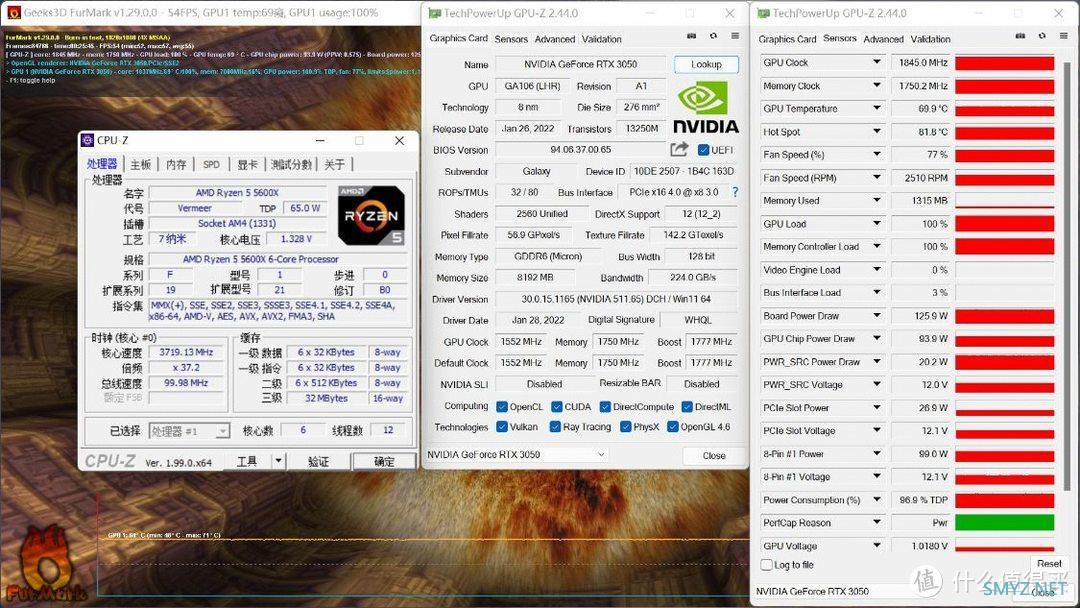Click the green PerfCap Reason bar

[1004, 523]
